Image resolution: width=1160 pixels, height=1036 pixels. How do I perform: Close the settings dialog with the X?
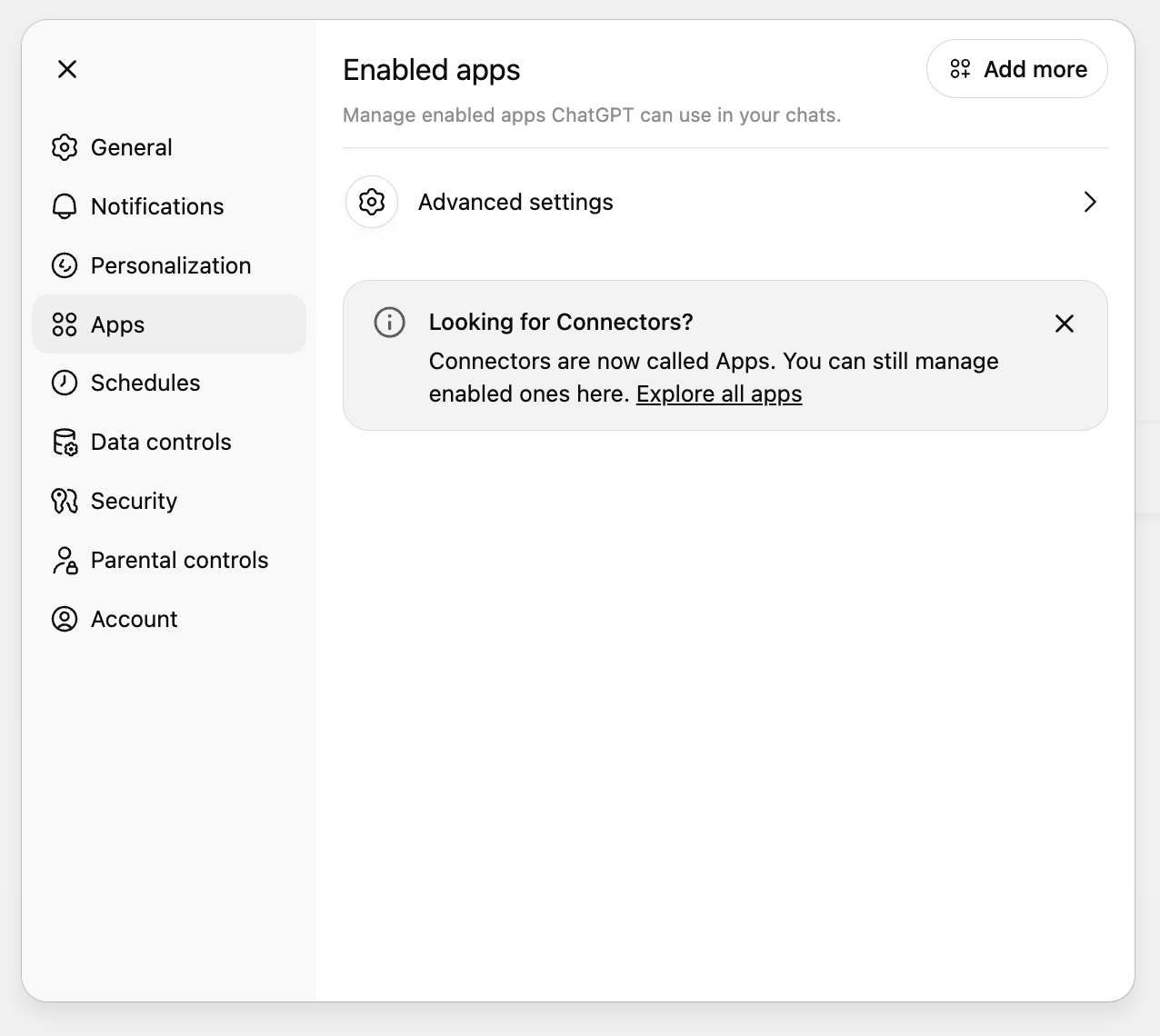coord(66,68)
